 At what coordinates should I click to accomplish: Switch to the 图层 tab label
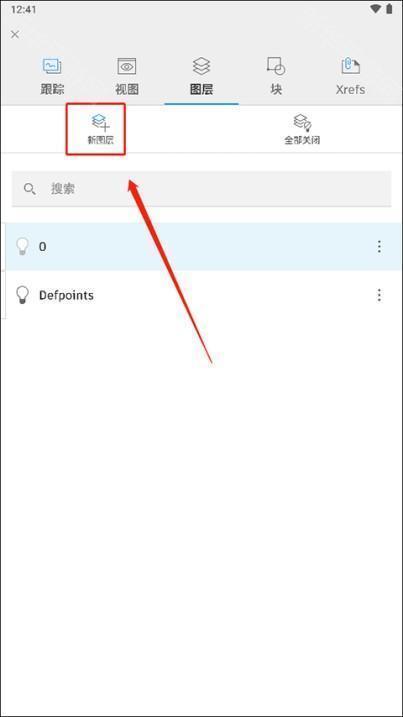point(201,89)
